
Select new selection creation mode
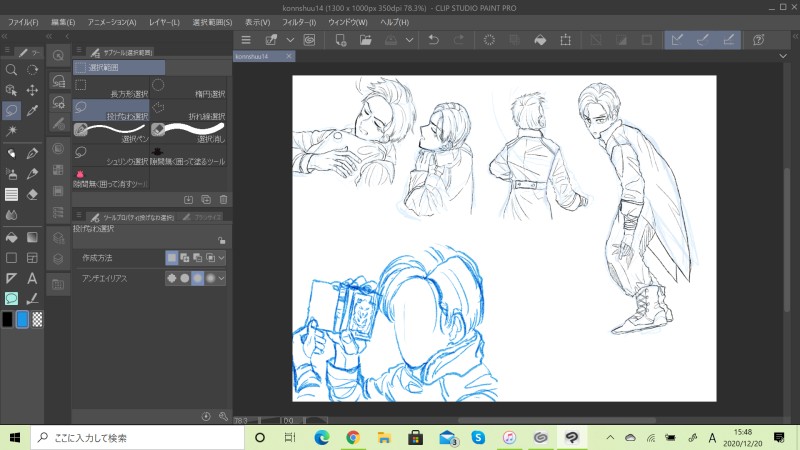172,258
